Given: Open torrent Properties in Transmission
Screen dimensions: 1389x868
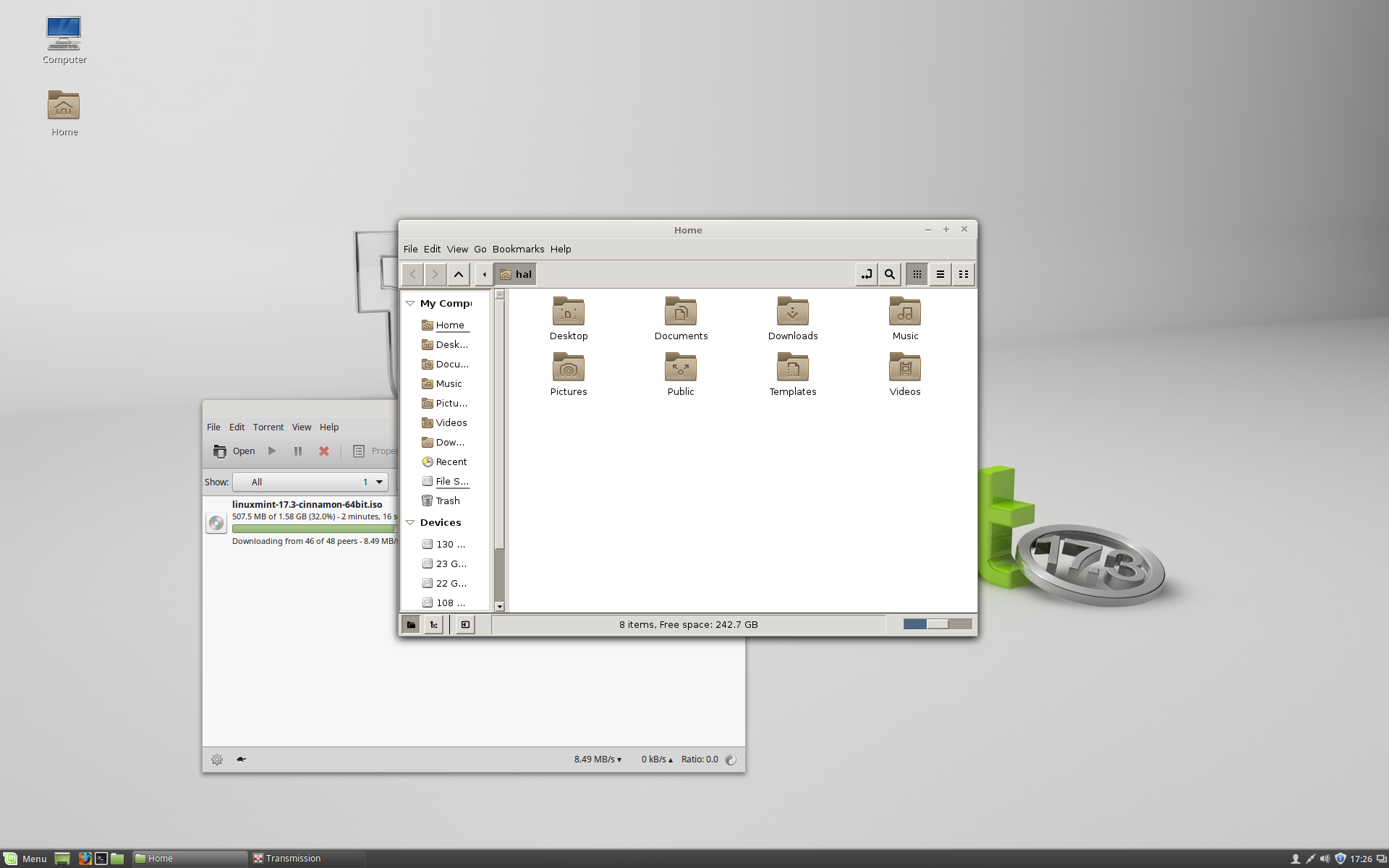Looking at the screenshot, I should tap(375, 451).
